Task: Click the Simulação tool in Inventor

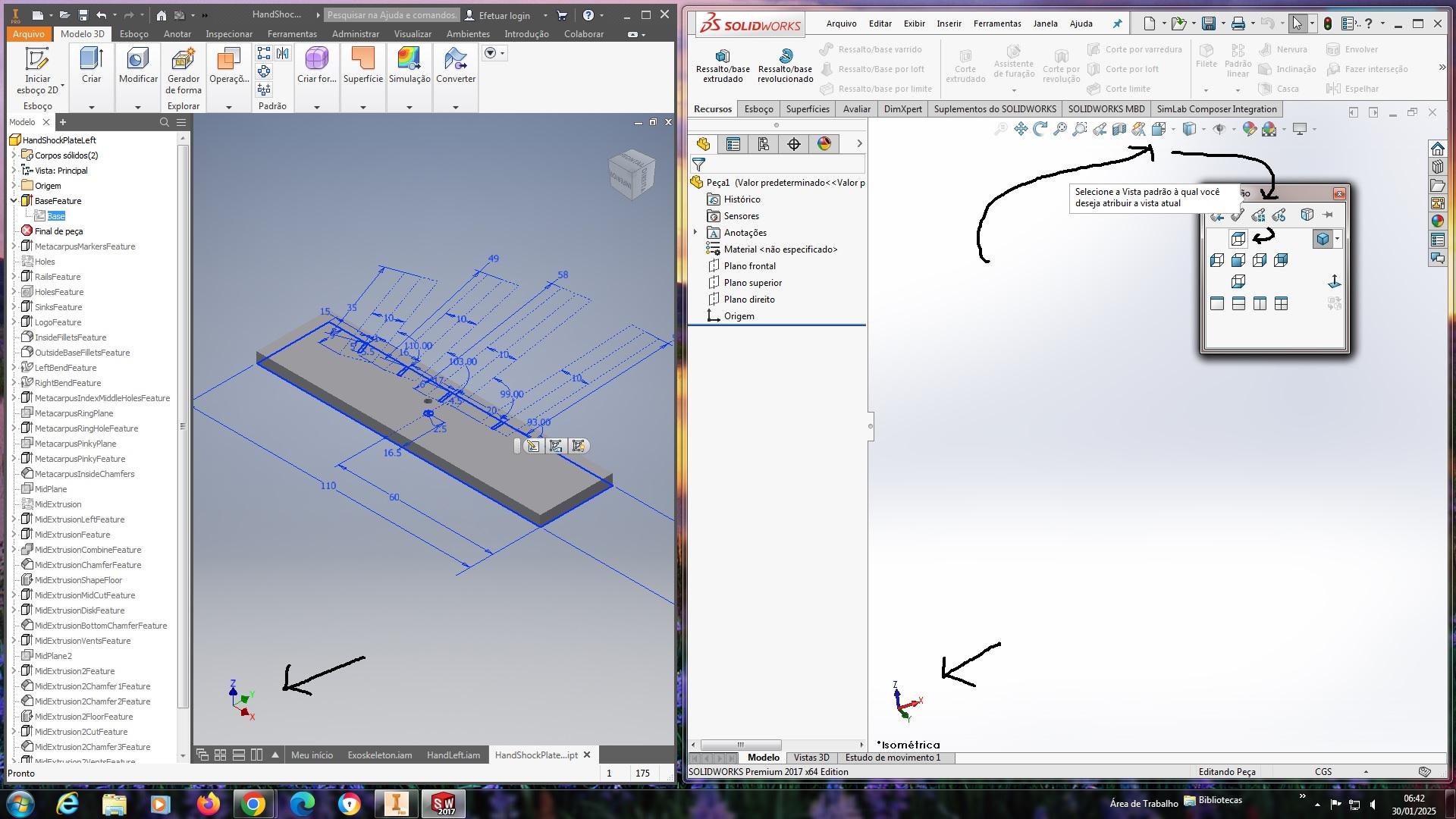Action: point(409,64)
